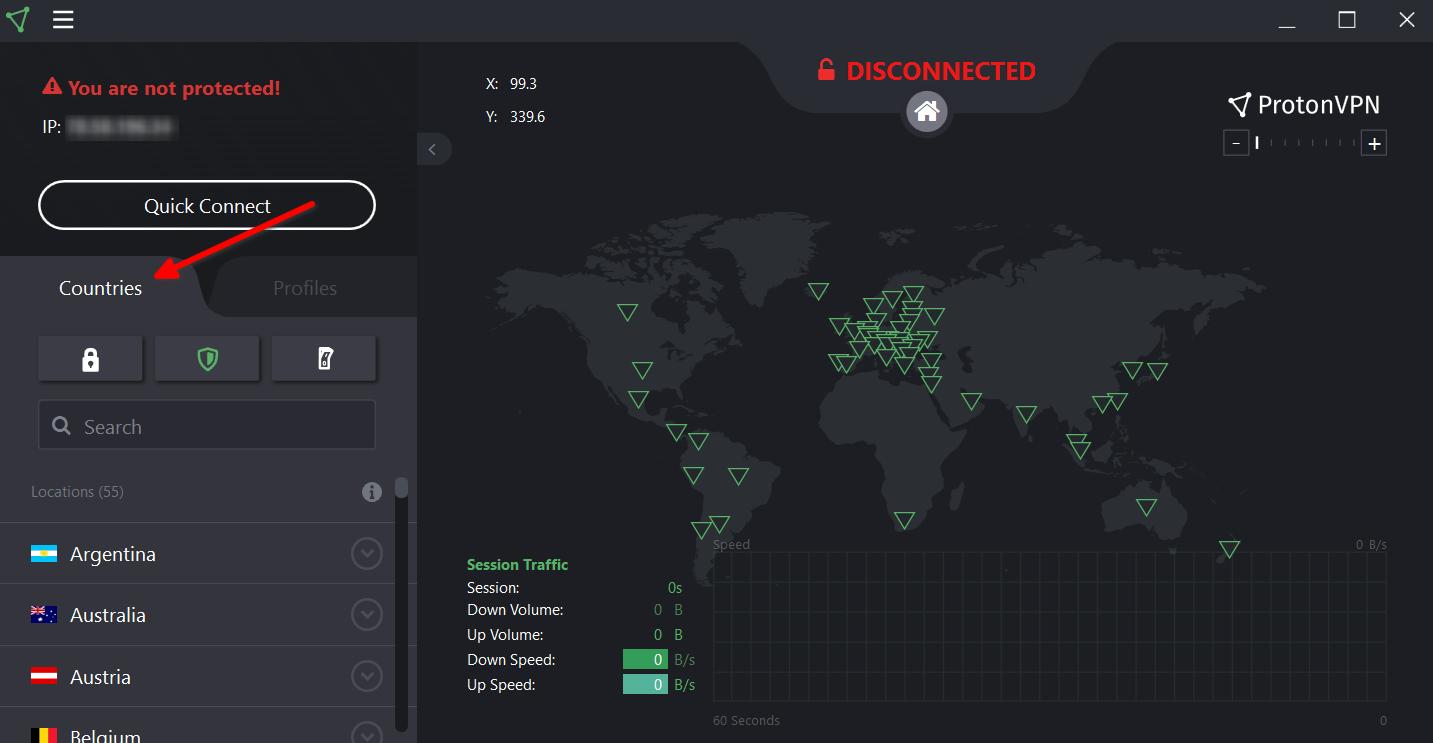The width and height of the screenshot is (1433, 743).
Task: Click the red unlocked padlock icon
Action: (826, 70)
